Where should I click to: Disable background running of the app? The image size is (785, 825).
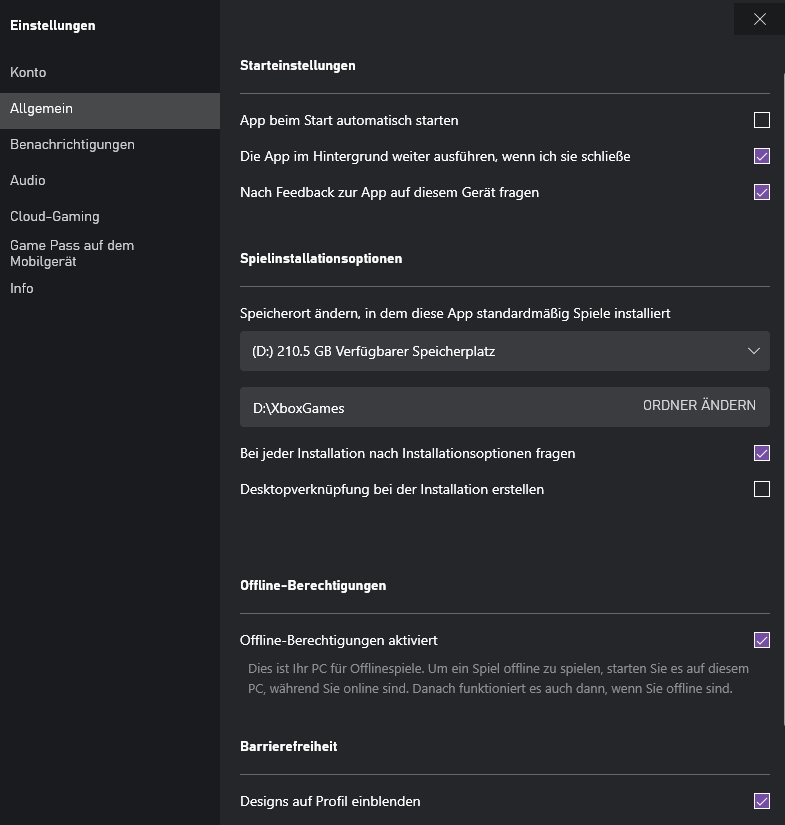pyautogui.click(x=762, y=156)
